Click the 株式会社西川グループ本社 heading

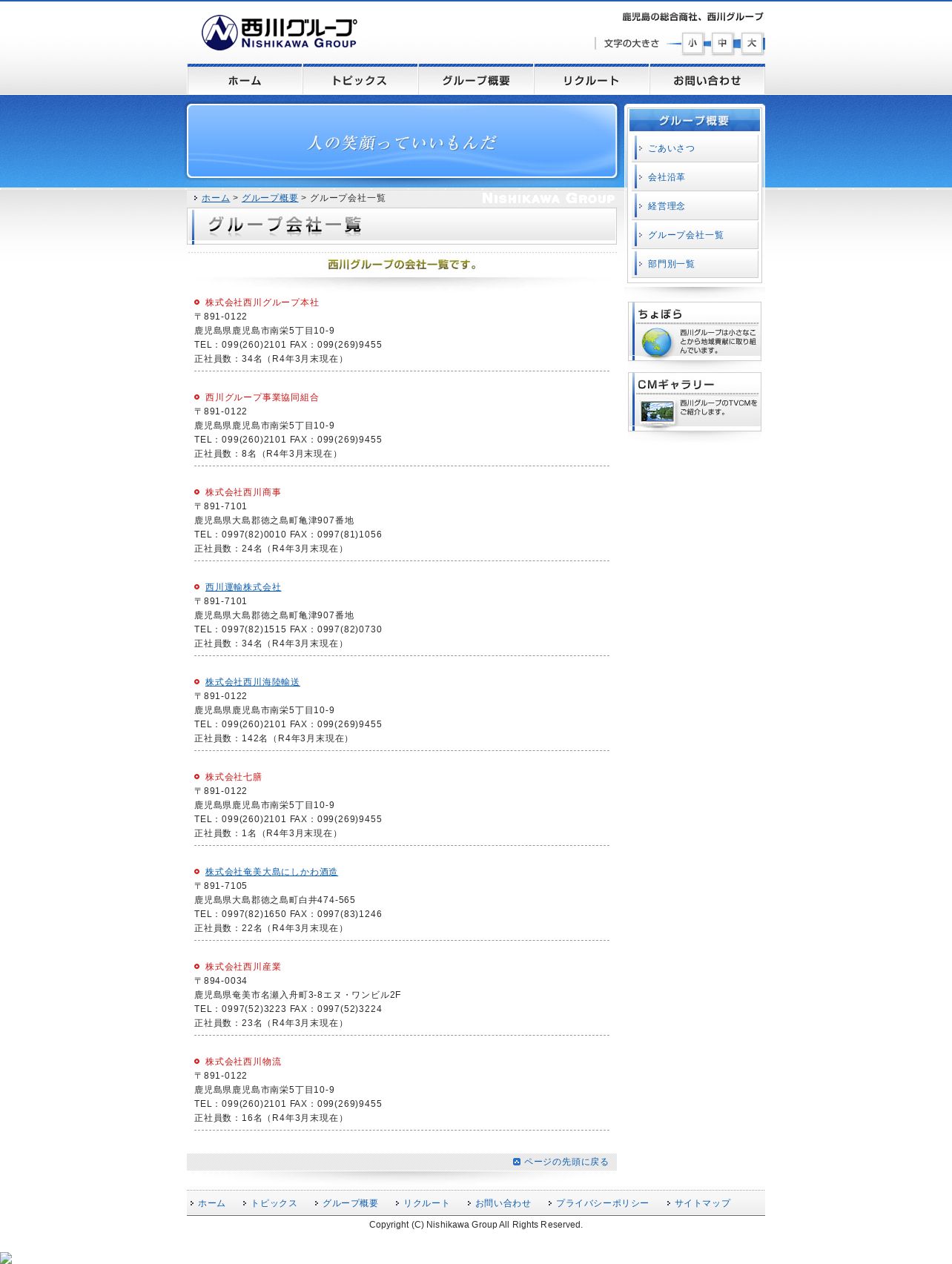click(x=262, y=302)
